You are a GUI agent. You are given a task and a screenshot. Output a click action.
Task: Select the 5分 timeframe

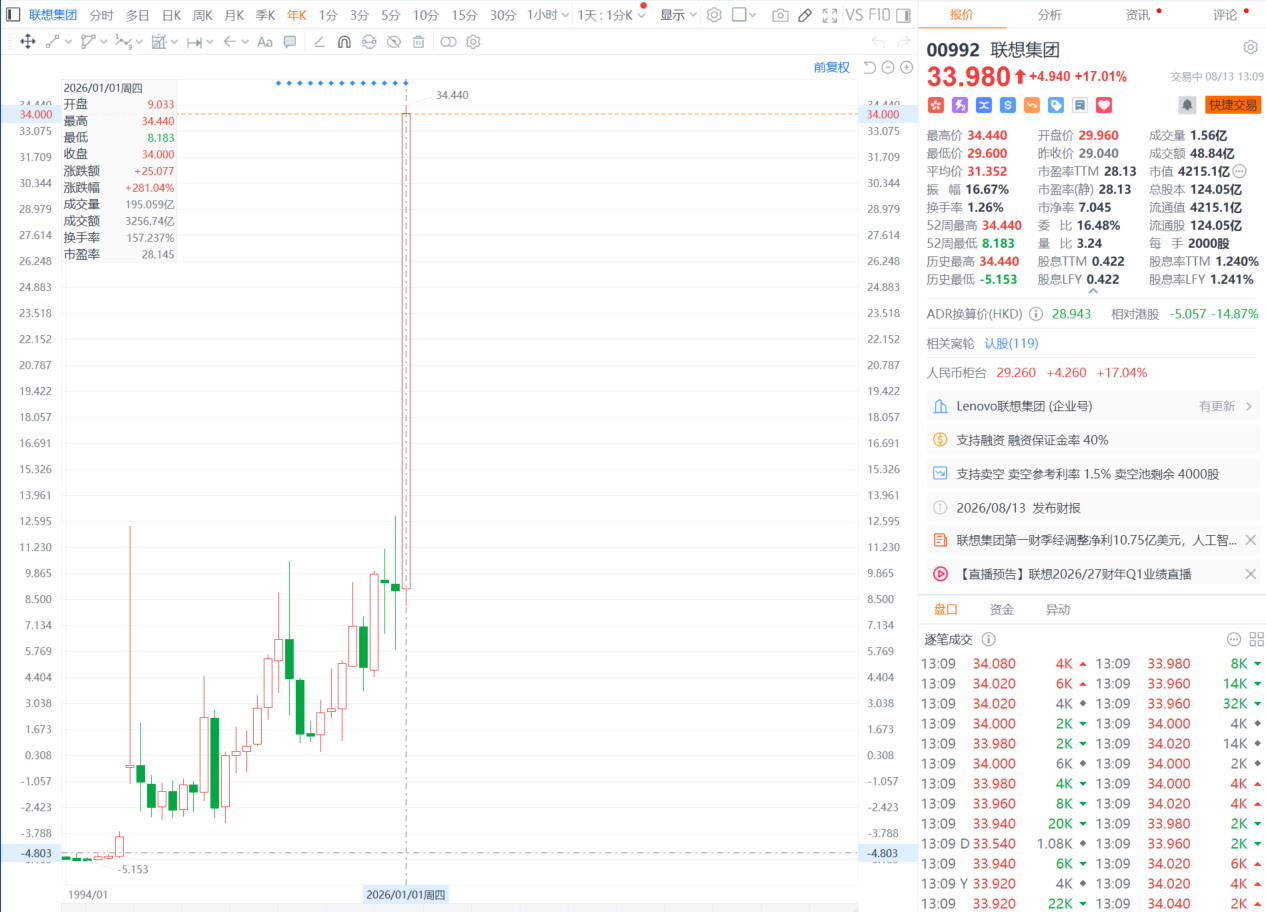[390, 15]
